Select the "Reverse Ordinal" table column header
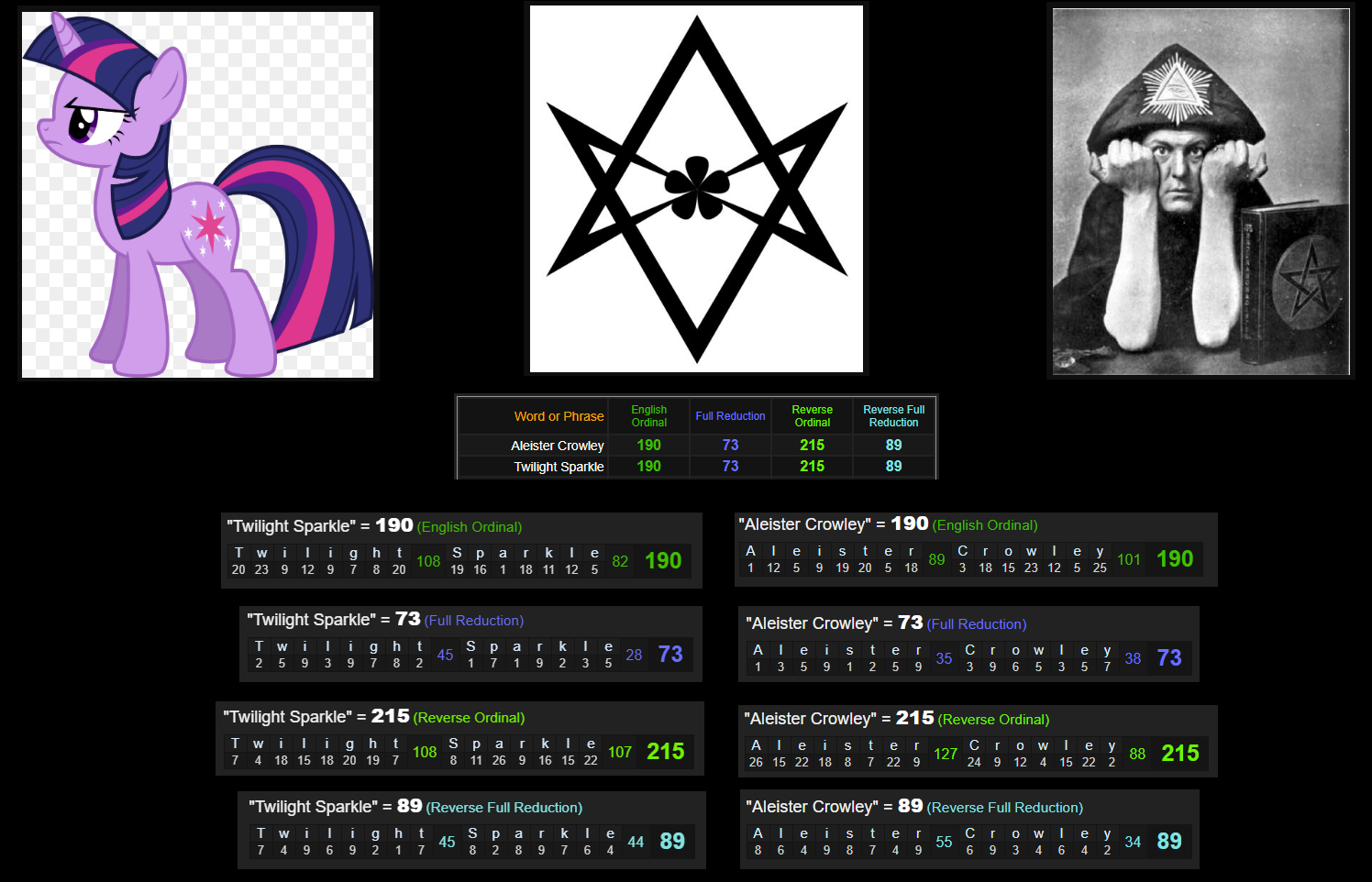Image resolution: width=1372 pixels, height=882 pixels. tap(813, 416)
